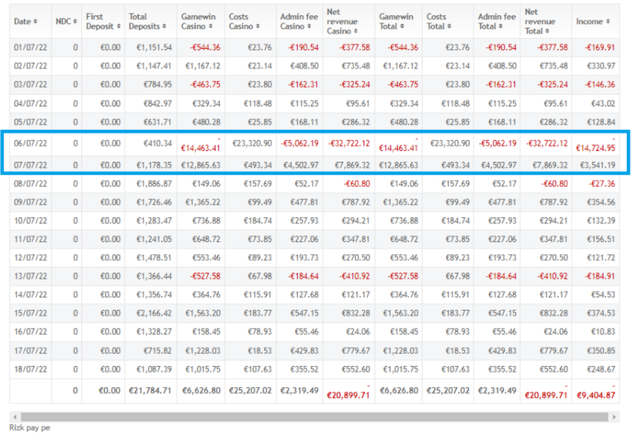This screenshot has width=640, height=433.
Task: Select the date cell 02/07/22
Action: (x=31, y=66)
